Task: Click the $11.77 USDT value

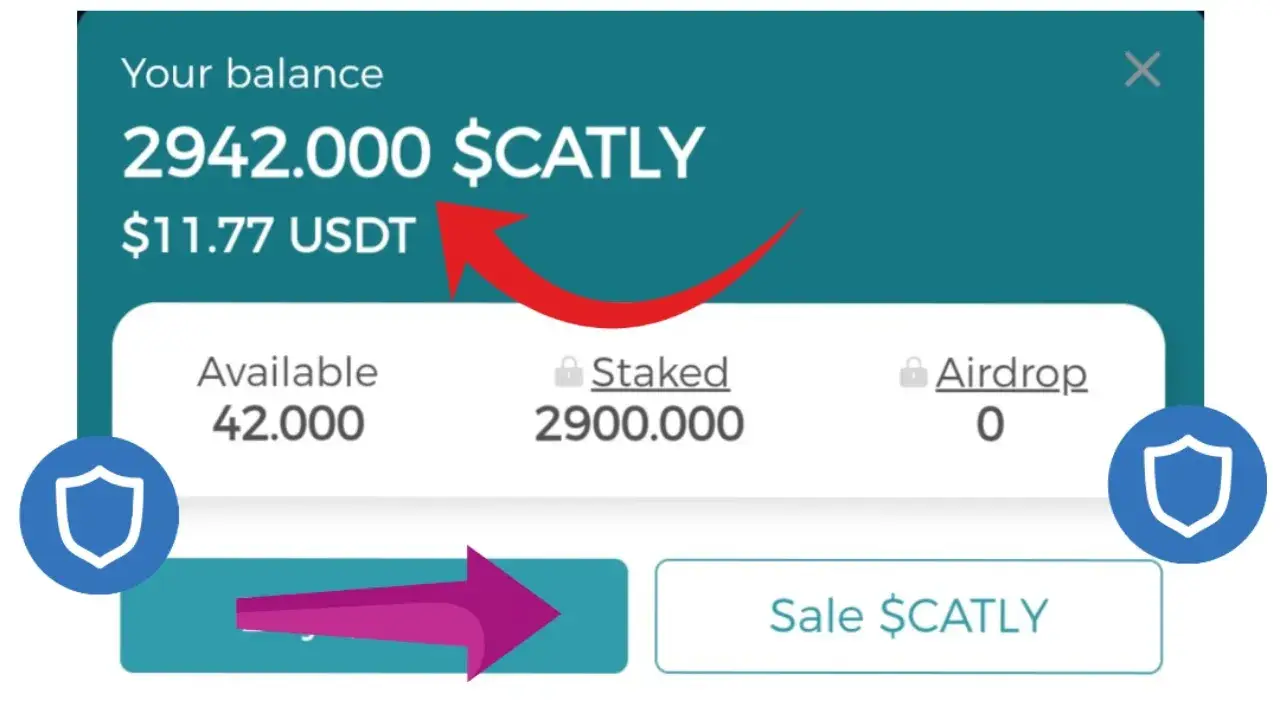Action: coord(268,237)
